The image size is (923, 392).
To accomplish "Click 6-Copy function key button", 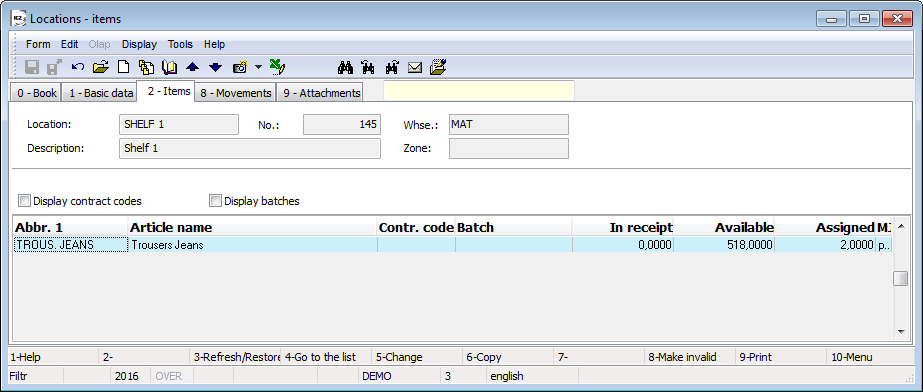I will pos(509,357).
